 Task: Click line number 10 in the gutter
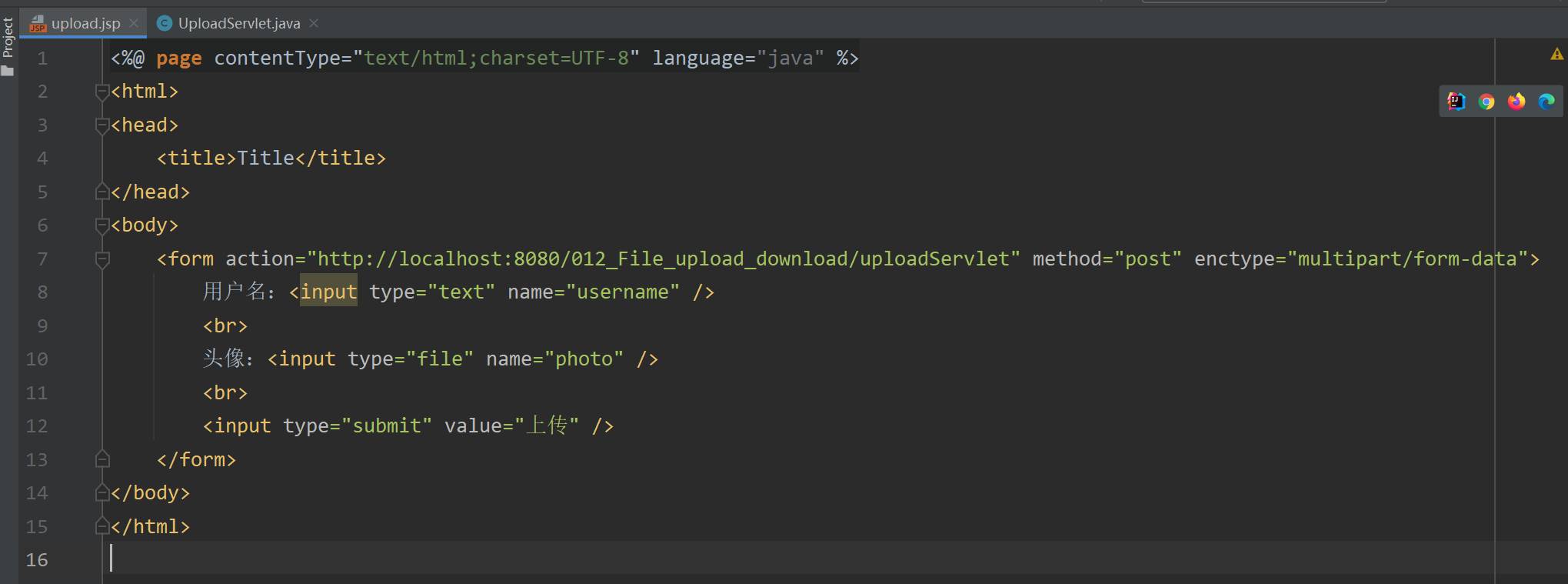coord(37,359)
